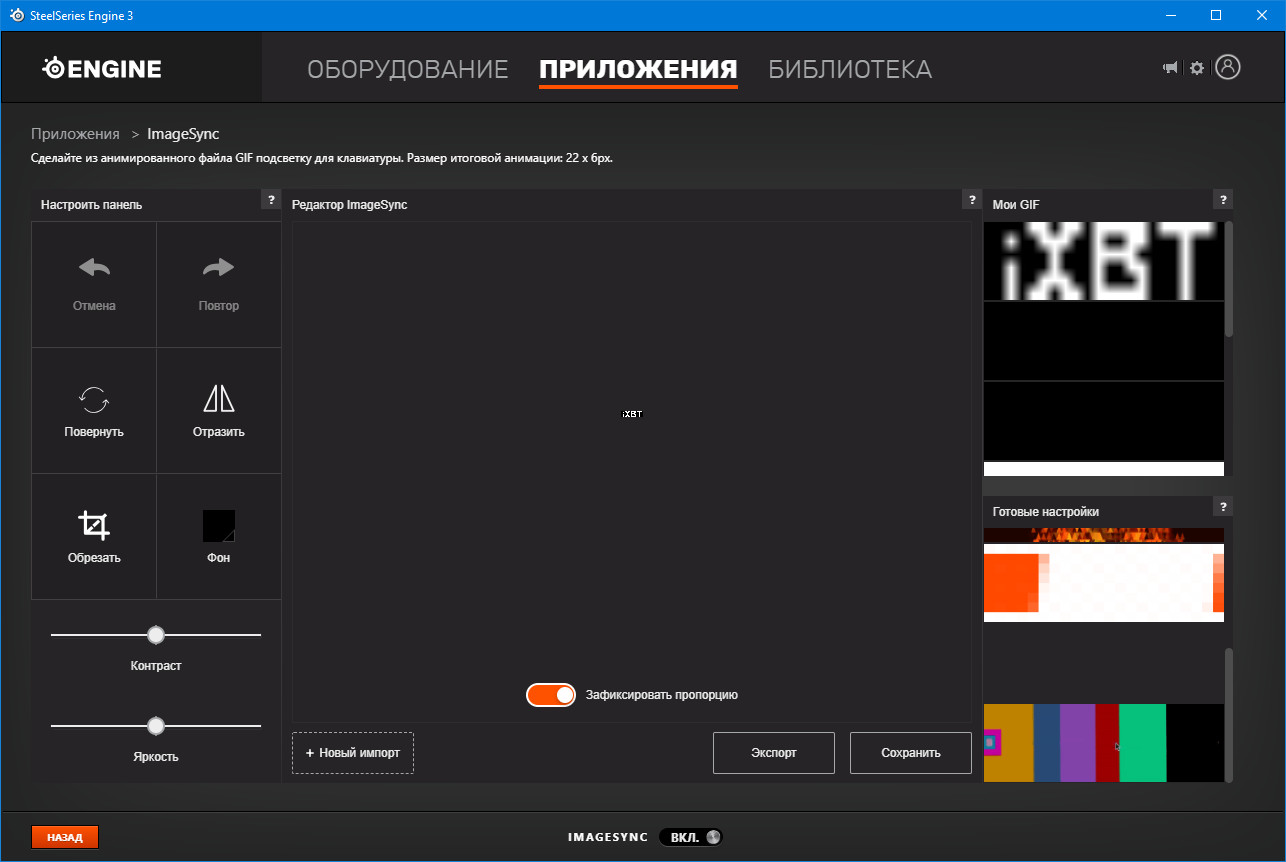The height and width of the screenshot is (862, 1286).
Task: Click the Повтор redo arrow icon
Action: point(218,268)
